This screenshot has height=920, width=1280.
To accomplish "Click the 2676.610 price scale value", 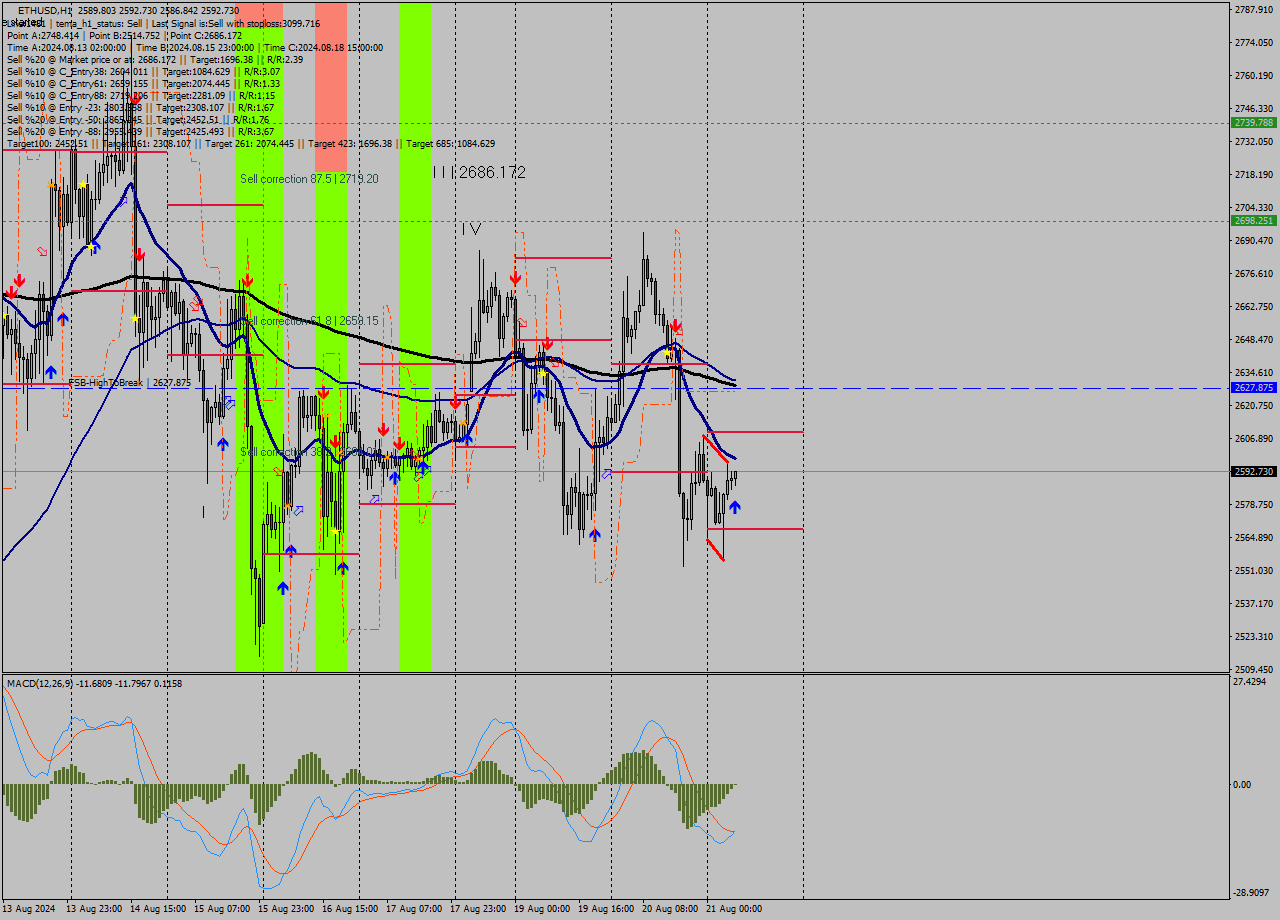I will (x=1254, y=273).
